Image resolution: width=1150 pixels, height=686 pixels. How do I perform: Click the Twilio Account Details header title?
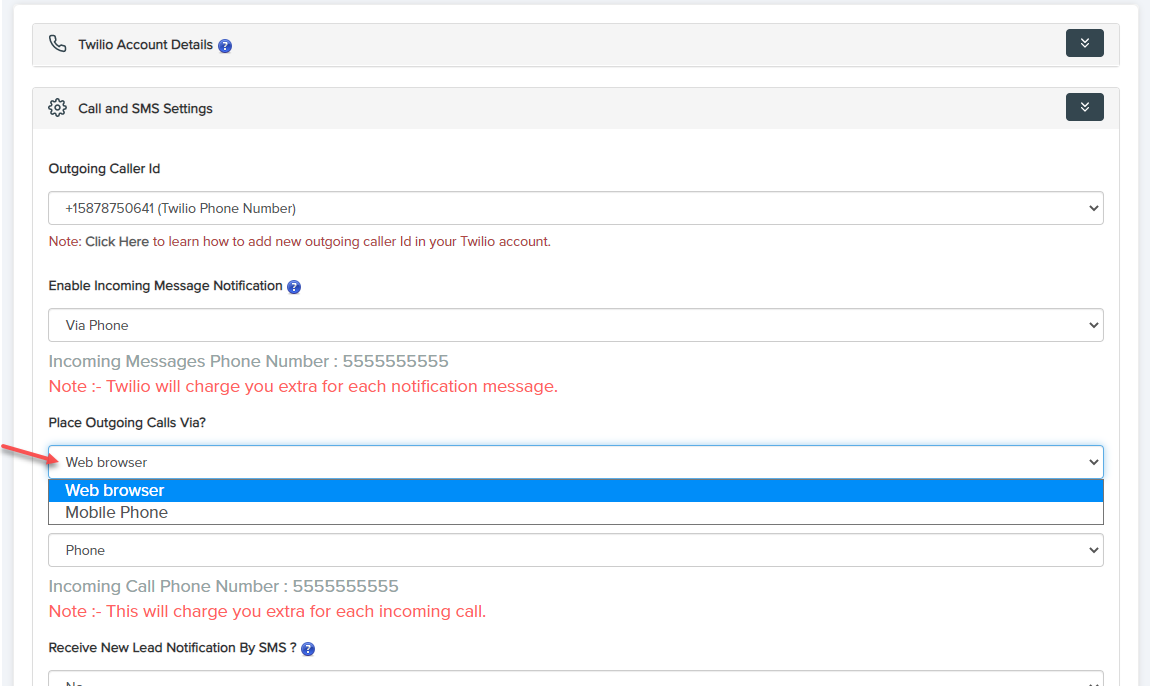pyautogui.click(x=145, y=45)
